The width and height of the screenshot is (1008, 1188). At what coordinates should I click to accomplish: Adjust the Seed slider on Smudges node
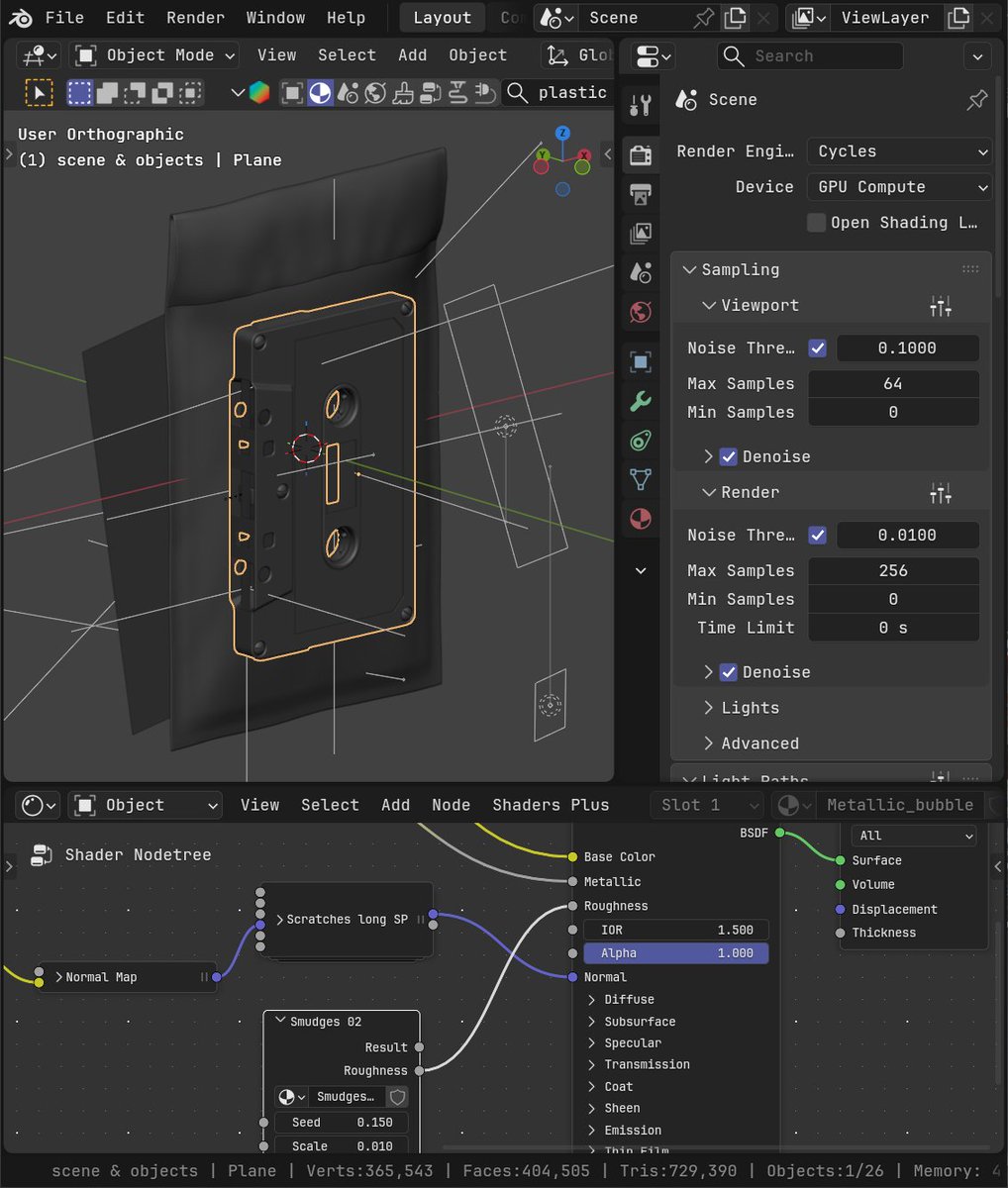342,1122
